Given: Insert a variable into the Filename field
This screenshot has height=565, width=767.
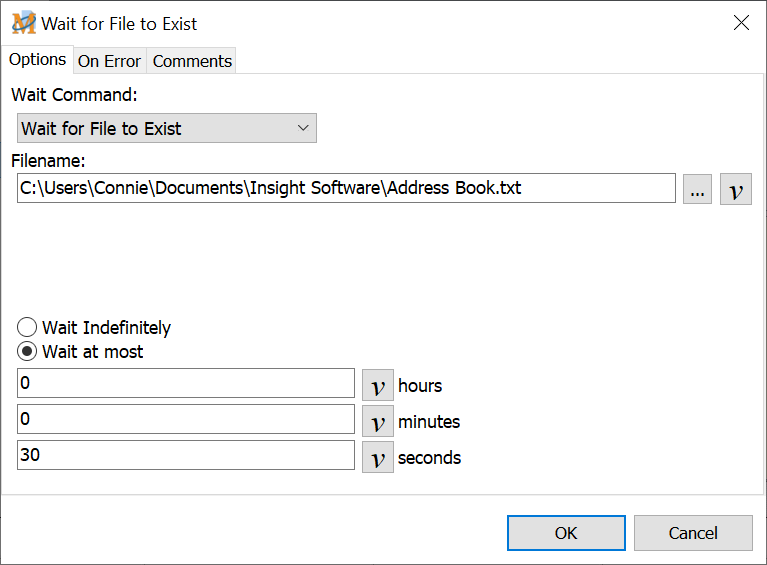Looking at the screenshot, I should 735,189.
